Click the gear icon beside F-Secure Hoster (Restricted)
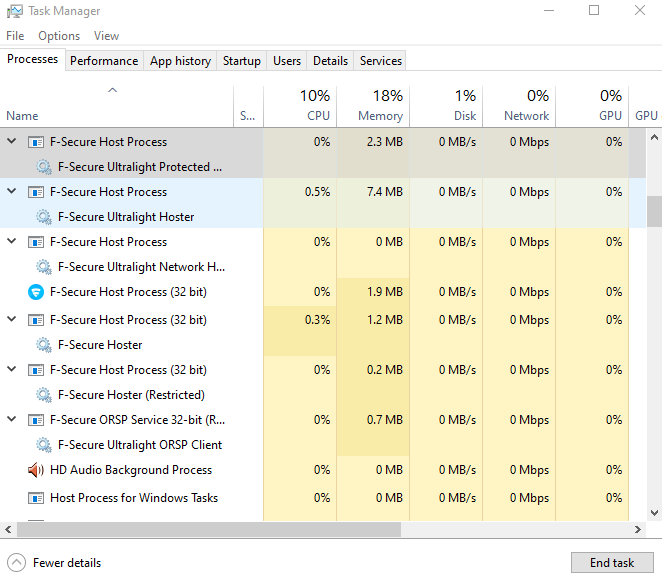 coord(44,395)
